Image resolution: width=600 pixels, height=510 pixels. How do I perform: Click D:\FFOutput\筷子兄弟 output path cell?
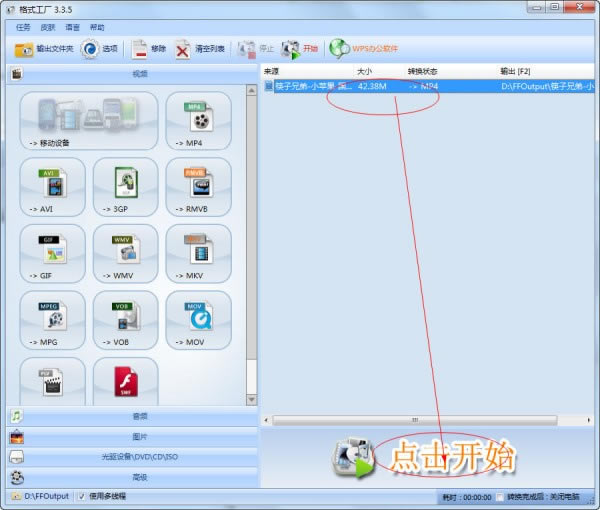[548, 86]
